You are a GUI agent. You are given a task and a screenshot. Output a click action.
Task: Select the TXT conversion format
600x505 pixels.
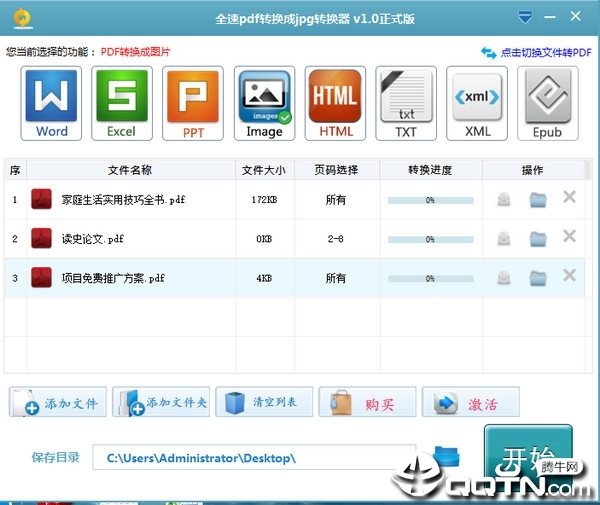coord(406,103)
